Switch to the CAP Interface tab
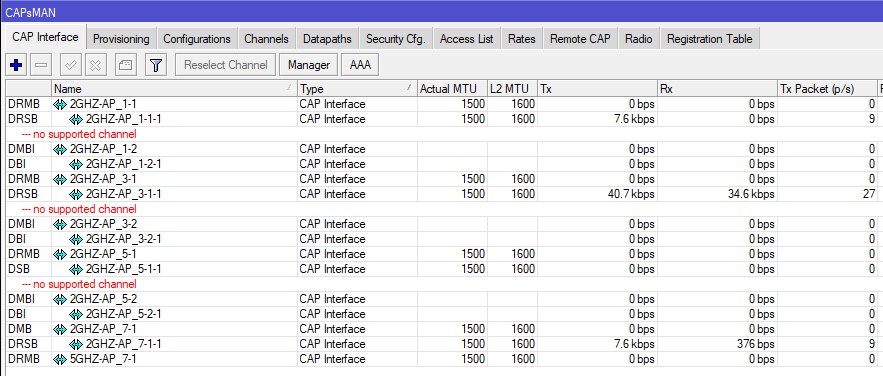 (x=45, y=37)
